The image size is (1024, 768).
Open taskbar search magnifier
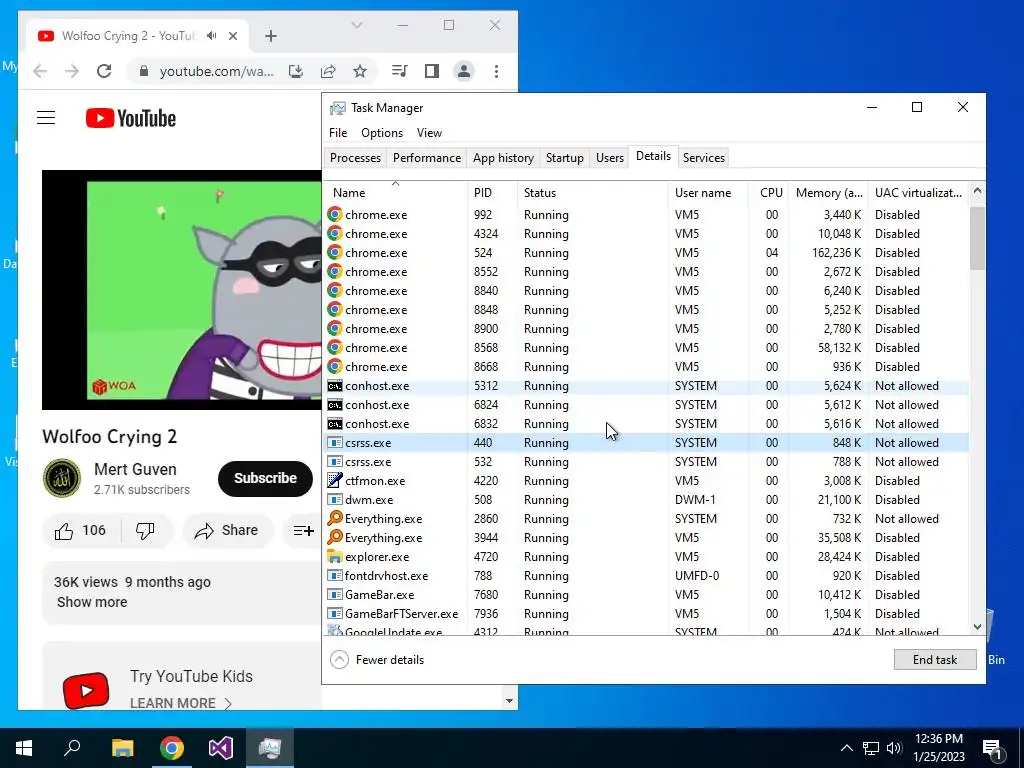[x=72, y=748]
